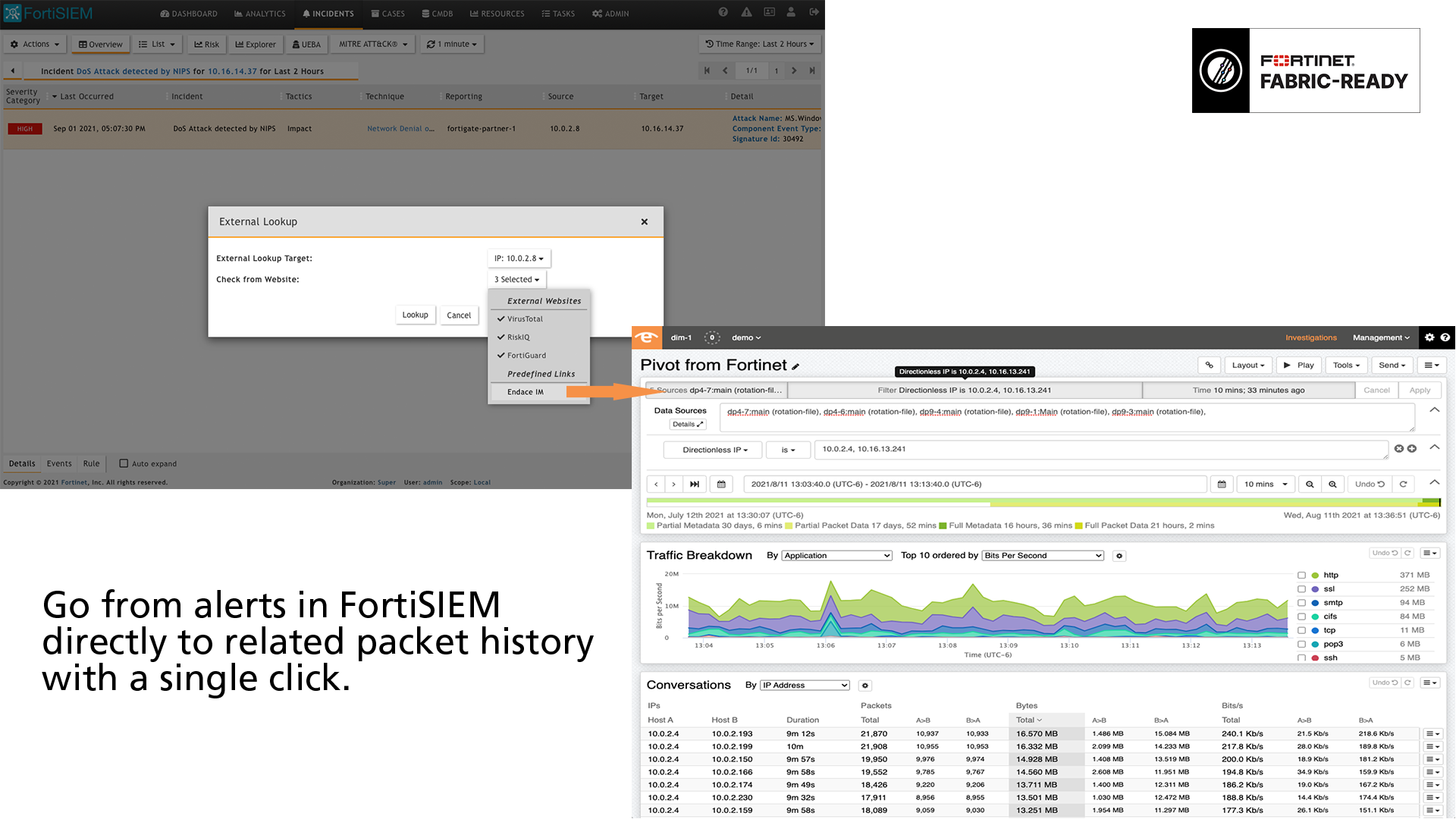This screenshot has height=819, width=1456.
Task: Open the start date calendar icon
Action: (721, 484)
